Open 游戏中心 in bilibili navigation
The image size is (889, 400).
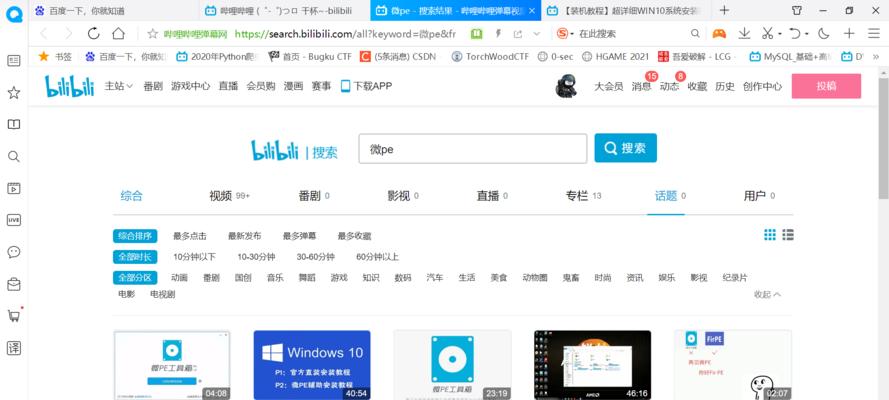click(x=190, y=86)
